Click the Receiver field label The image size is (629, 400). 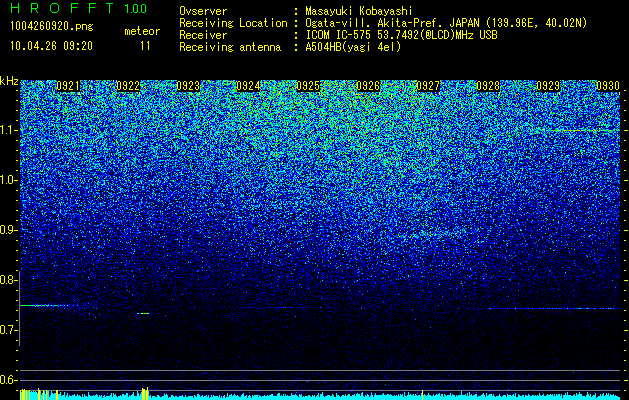click(x=203, y=35)
